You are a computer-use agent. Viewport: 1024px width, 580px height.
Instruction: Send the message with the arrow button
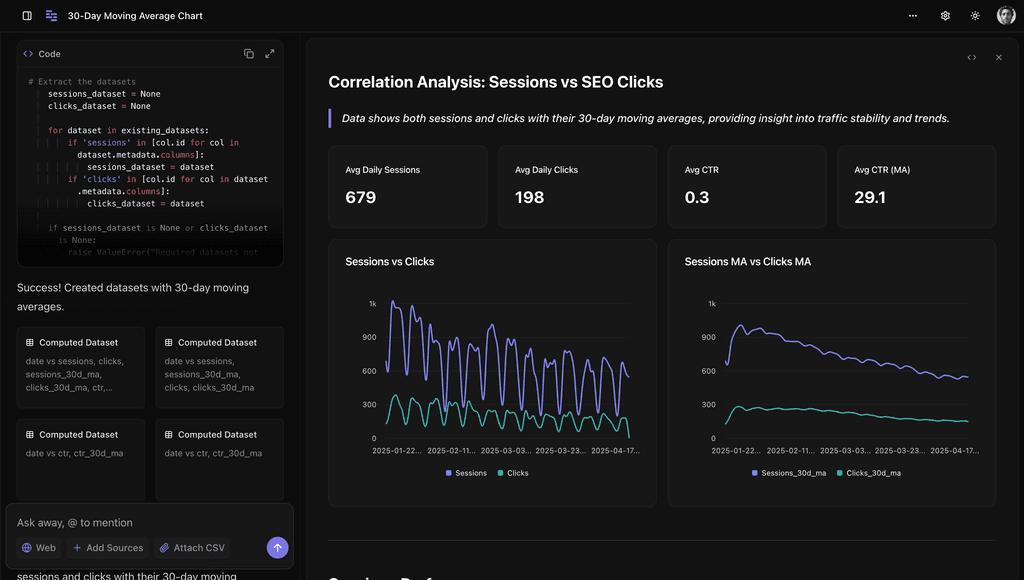tap(277, 548)
